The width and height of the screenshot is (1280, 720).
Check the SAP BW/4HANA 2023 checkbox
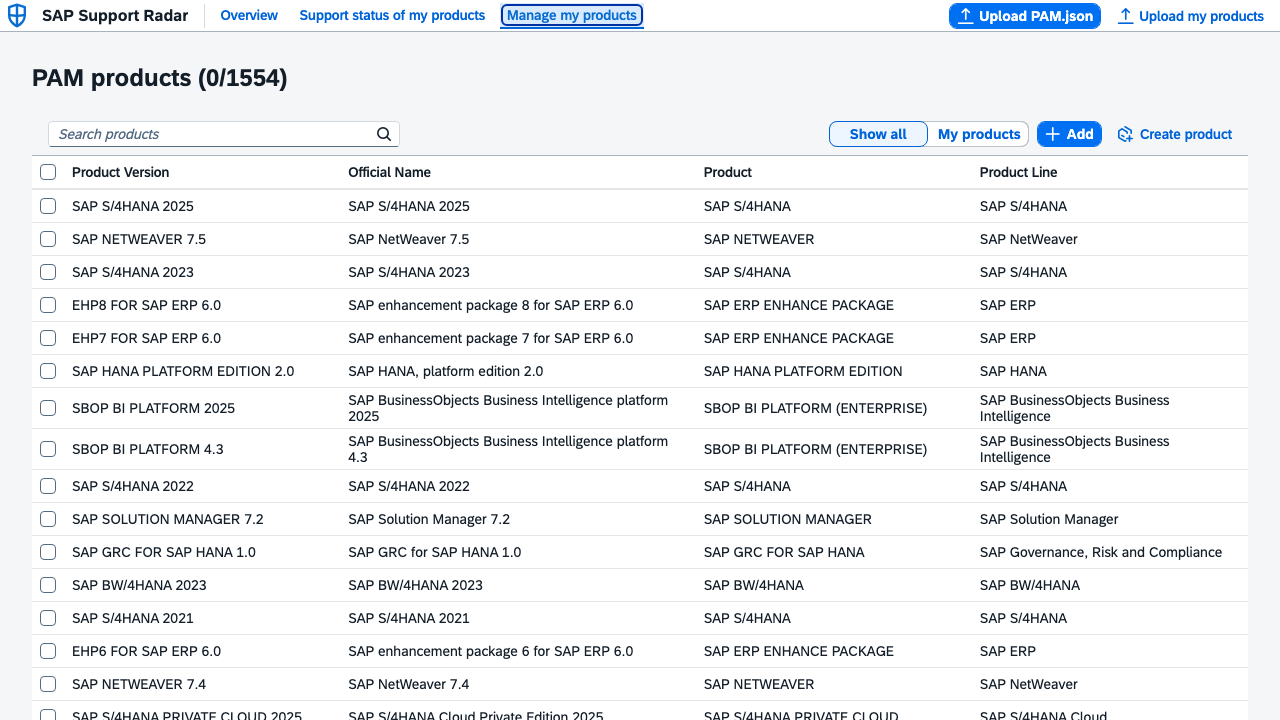click(x=48, y=585)
